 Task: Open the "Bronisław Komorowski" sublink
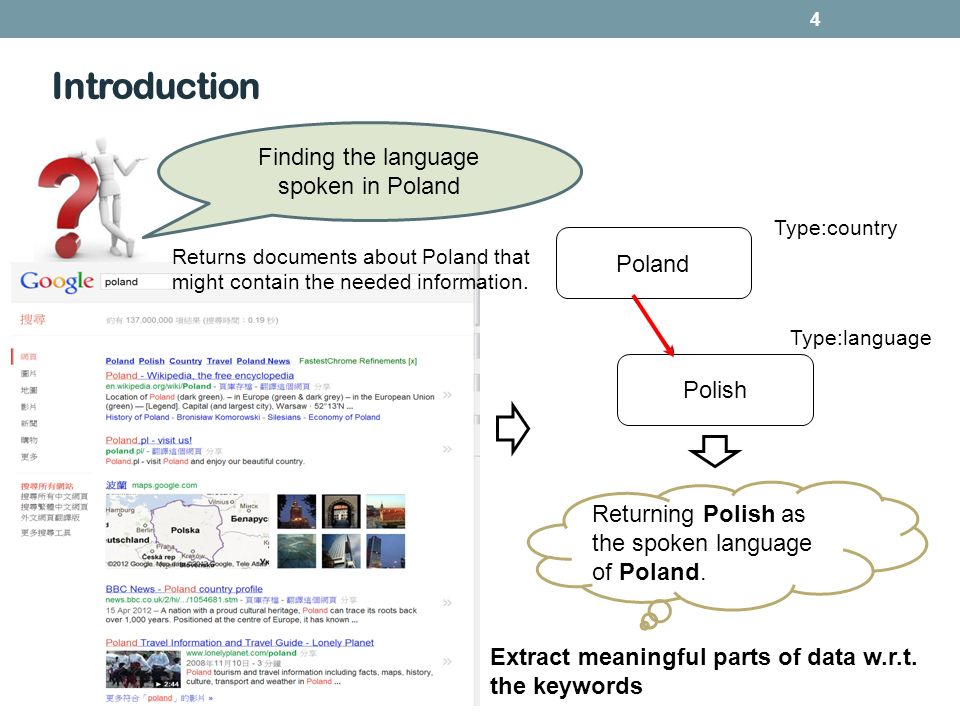pyautogui.click(x=219, y=417)
